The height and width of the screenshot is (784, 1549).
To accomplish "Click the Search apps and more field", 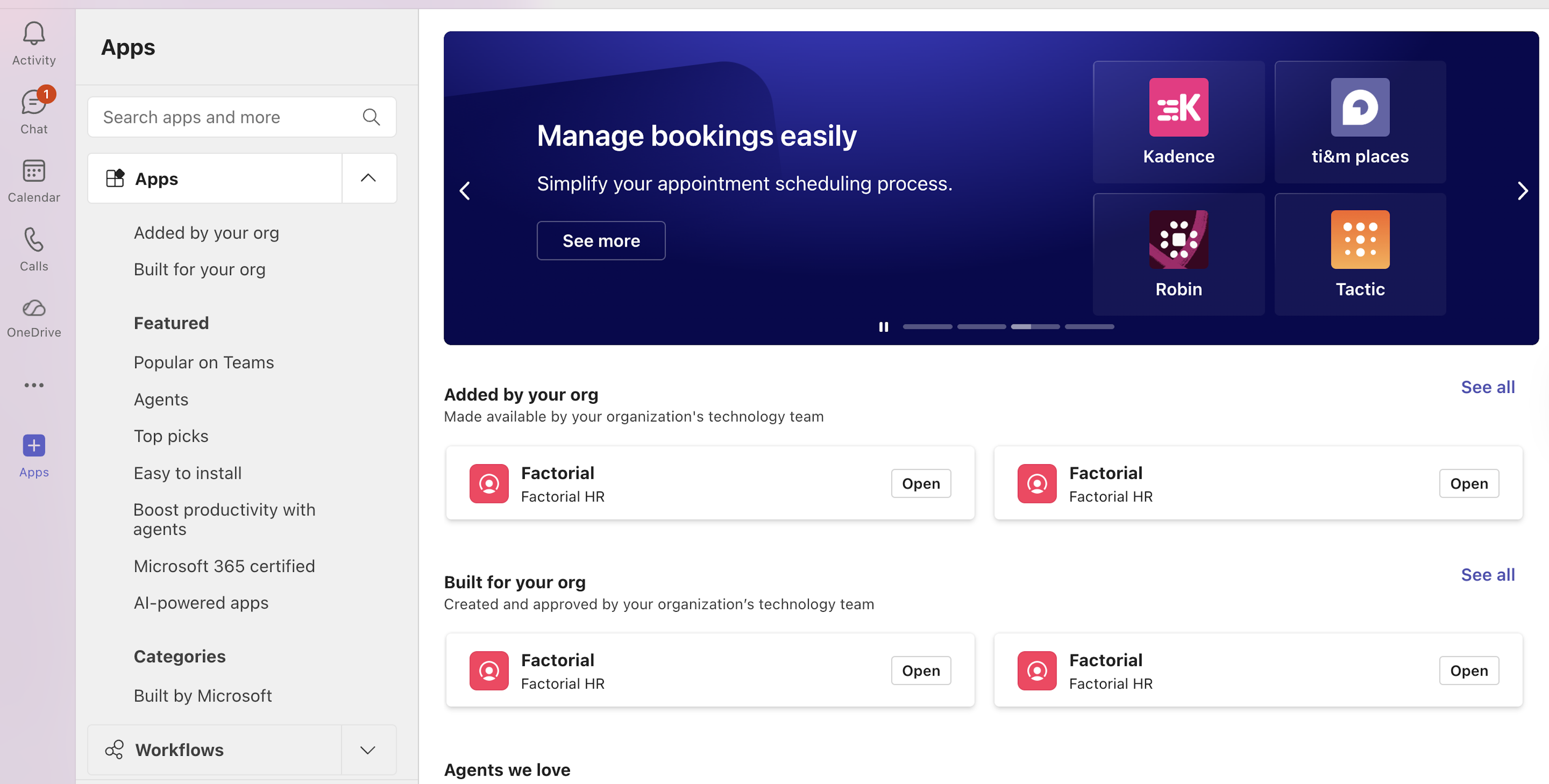I will pyautogui.click(x=228, y=117).
